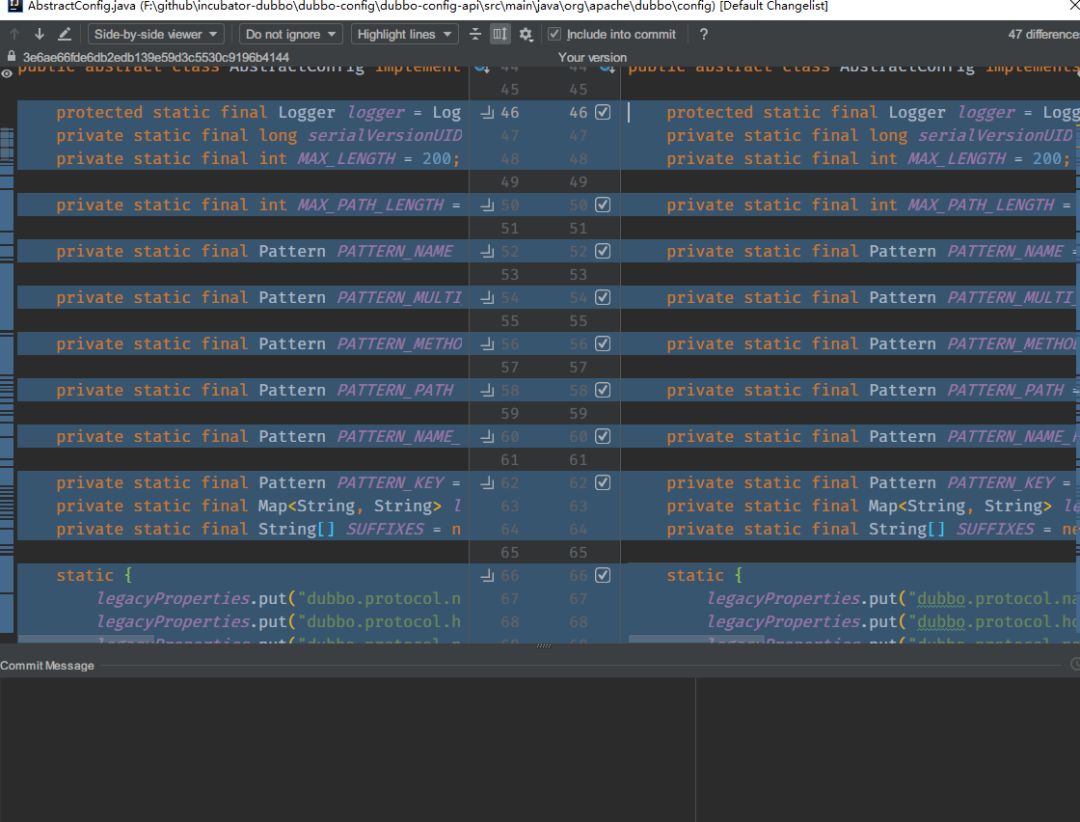Click the Commit Message label
The image size is (1080, 822).
click(47, 666)
